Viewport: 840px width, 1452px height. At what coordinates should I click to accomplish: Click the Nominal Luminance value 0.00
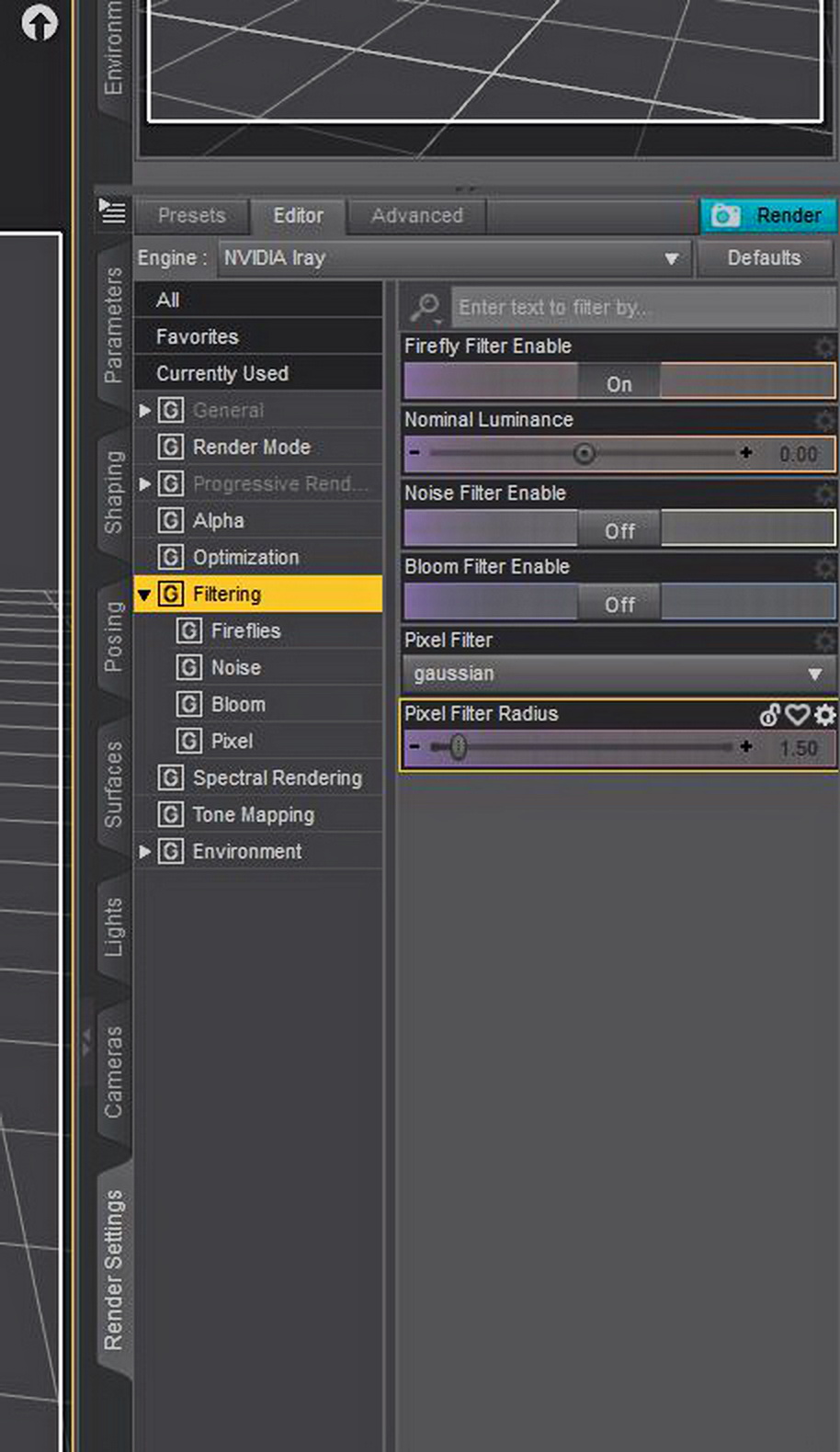[798, 454]
